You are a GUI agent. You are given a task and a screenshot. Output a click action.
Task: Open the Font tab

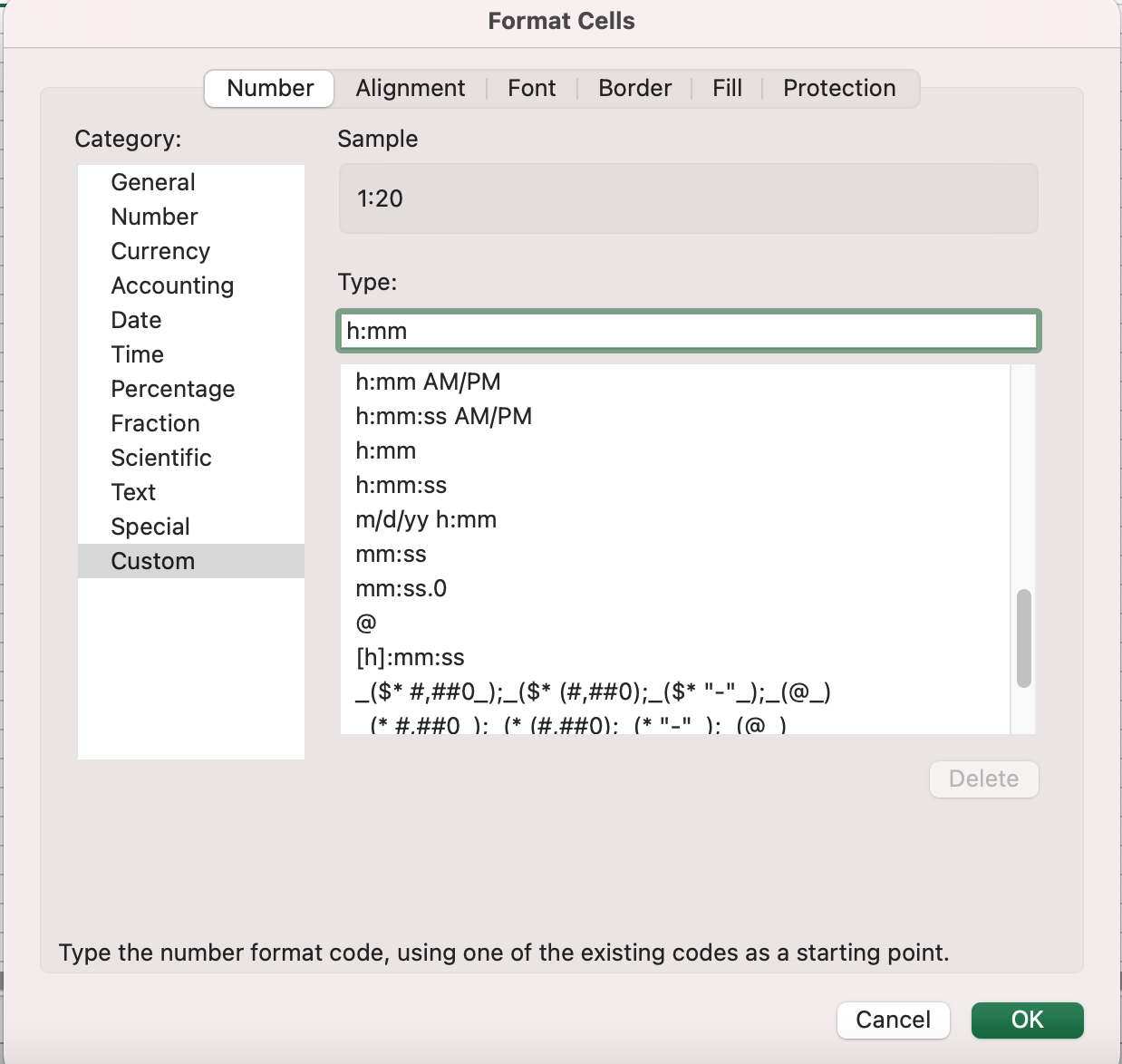click(531, 88)
